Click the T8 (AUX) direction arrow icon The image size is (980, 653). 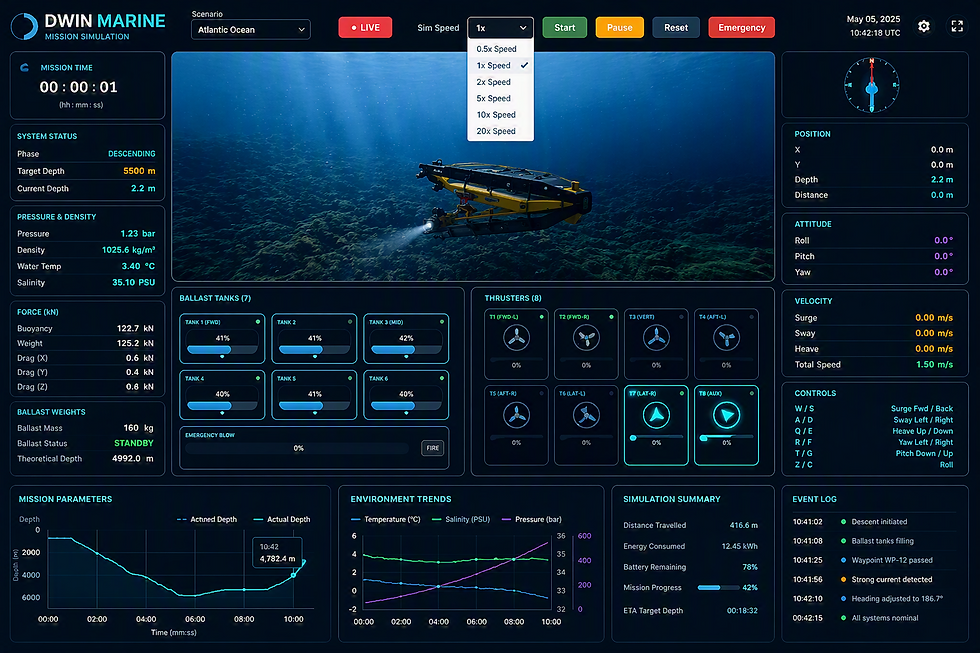coord(726,415)
